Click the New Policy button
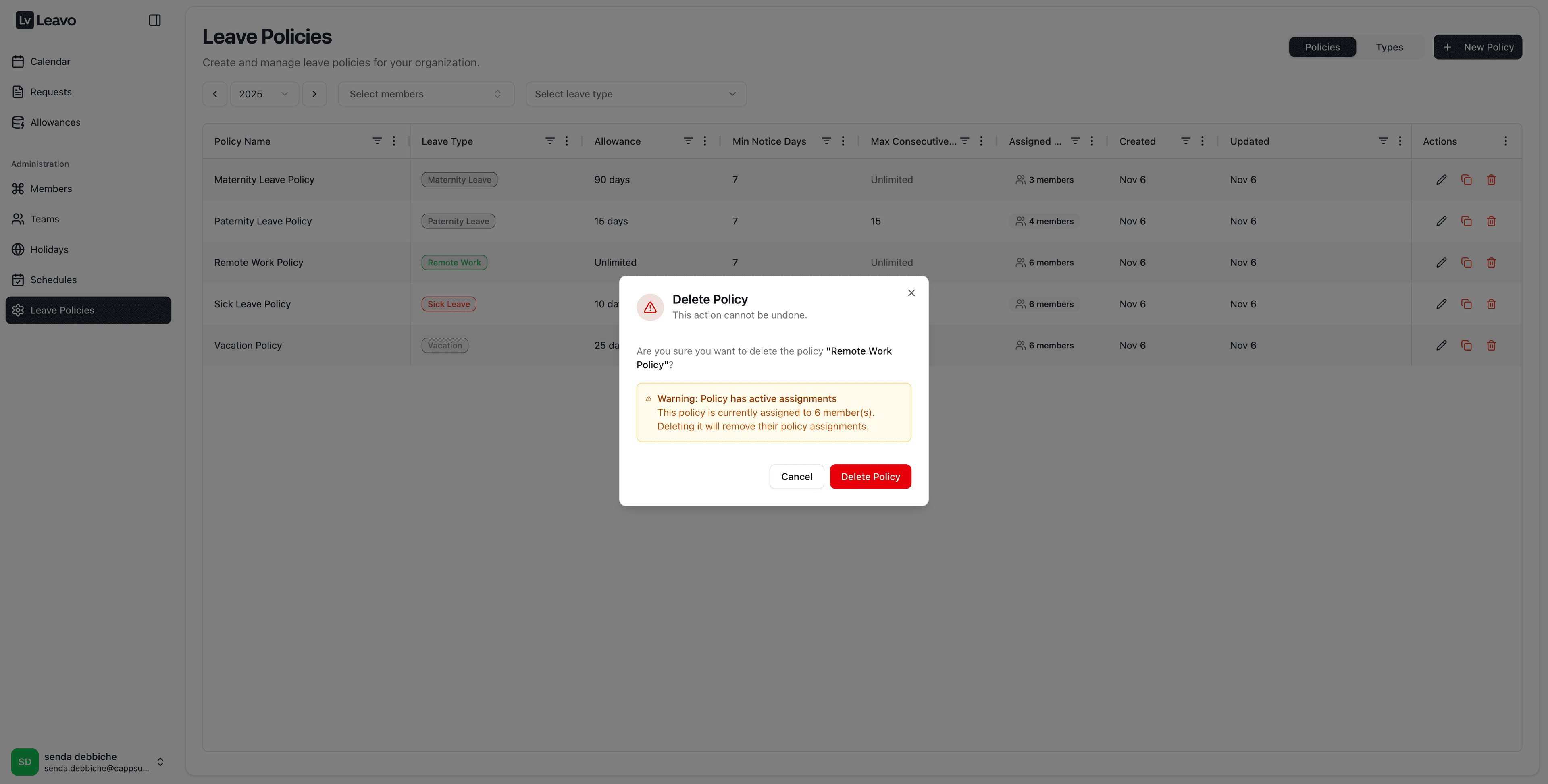 pos(1477,47)
